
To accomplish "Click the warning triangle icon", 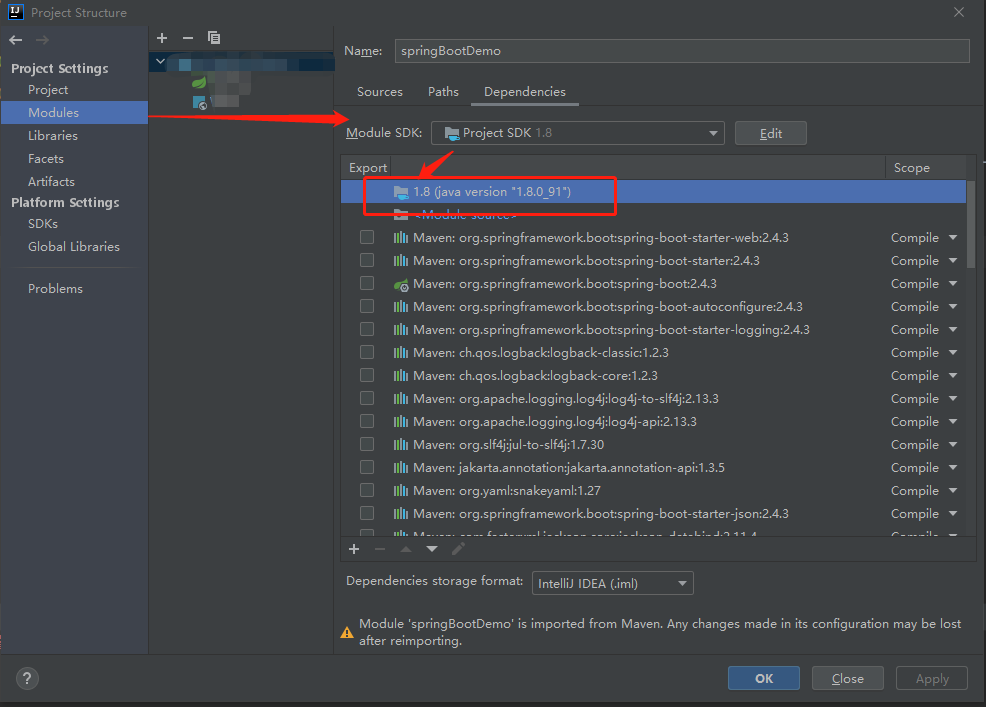I will click(x=347, y=632).
